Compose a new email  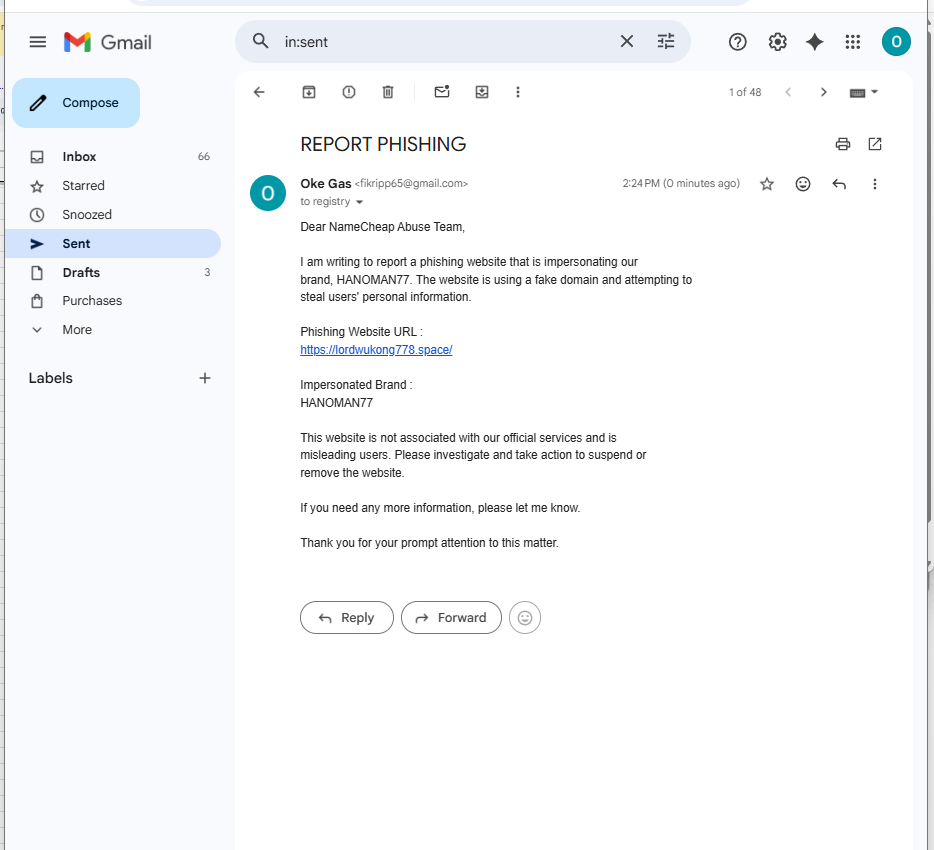(x=76, y=102)
